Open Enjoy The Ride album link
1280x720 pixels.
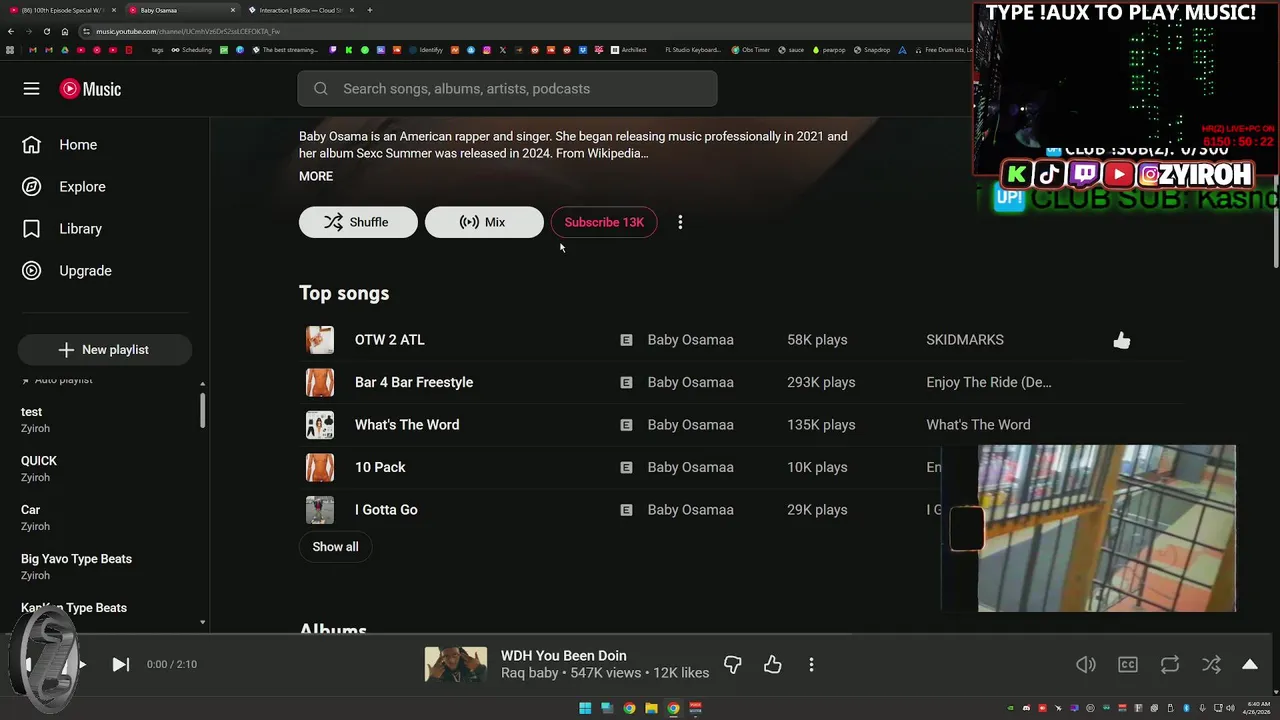[989, 382]
